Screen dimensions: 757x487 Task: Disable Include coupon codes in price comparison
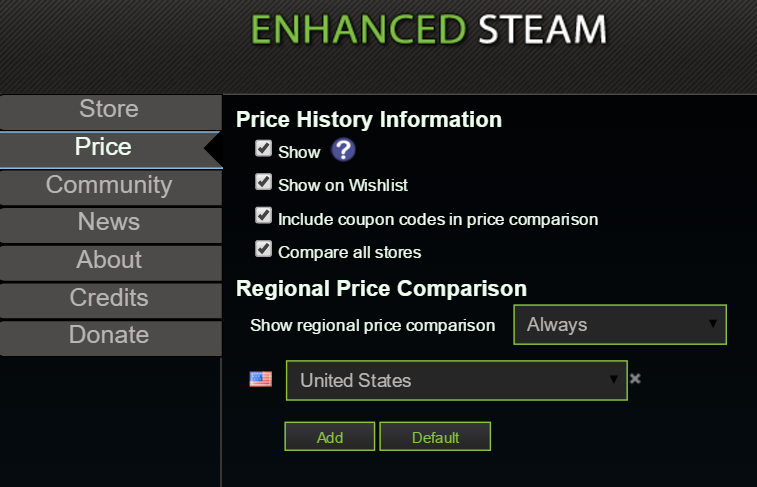coord(264,215)
